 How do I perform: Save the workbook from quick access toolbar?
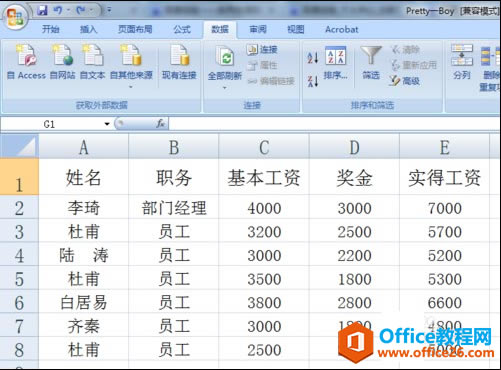(x=42, y=11)
